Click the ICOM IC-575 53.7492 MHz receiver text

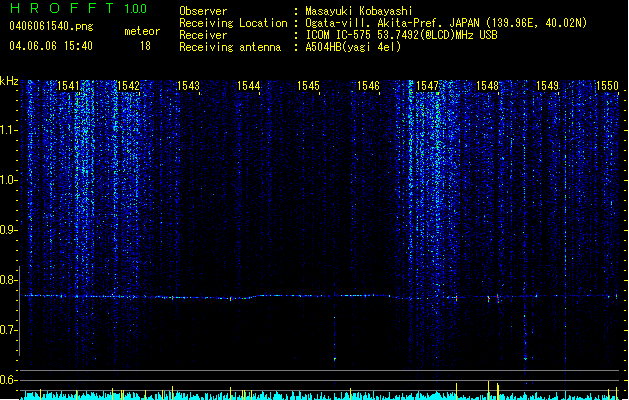click(x=402, y=35)
